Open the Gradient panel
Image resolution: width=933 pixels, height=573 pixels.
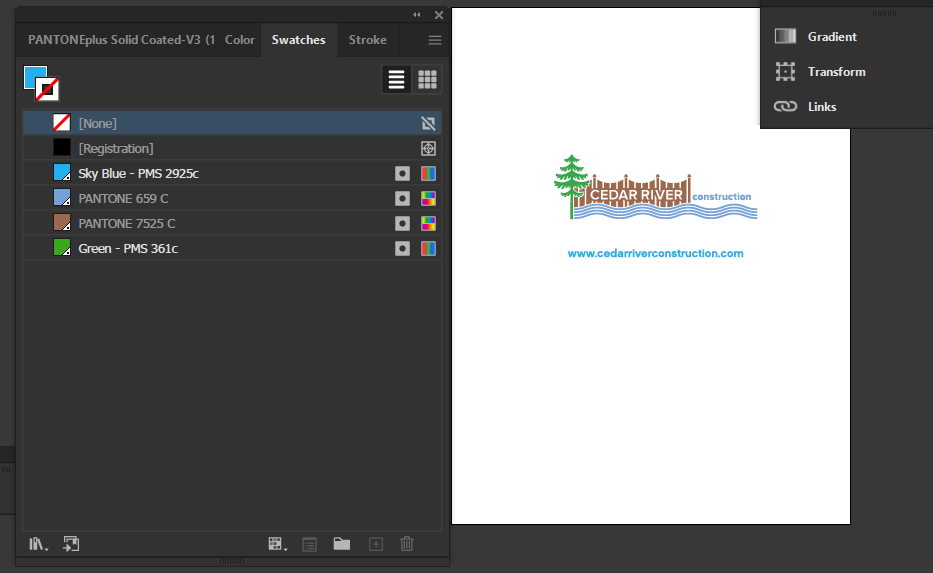pyautogui.click(x=832, y=37)
